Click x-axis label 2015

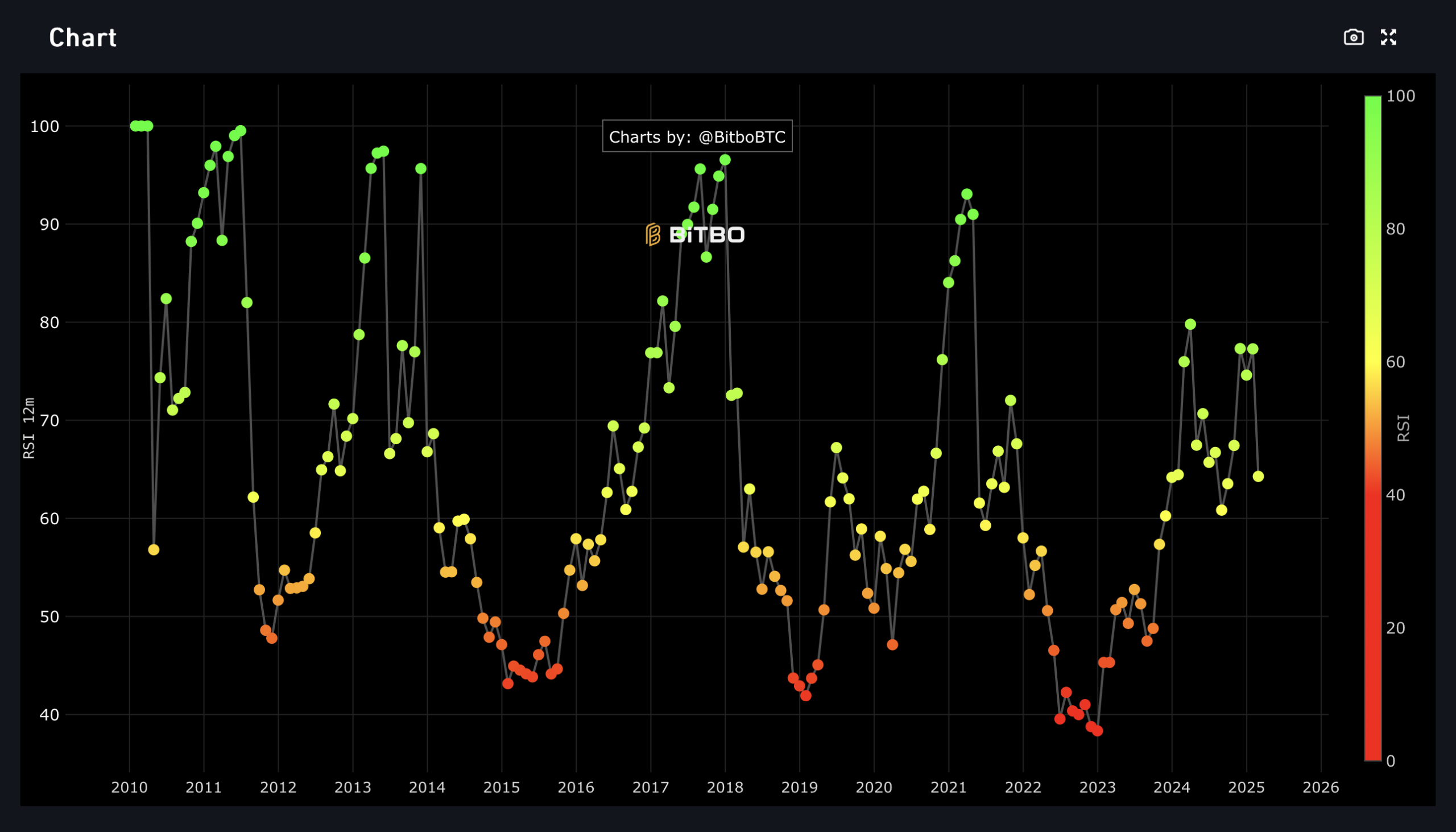coord(502,788)
